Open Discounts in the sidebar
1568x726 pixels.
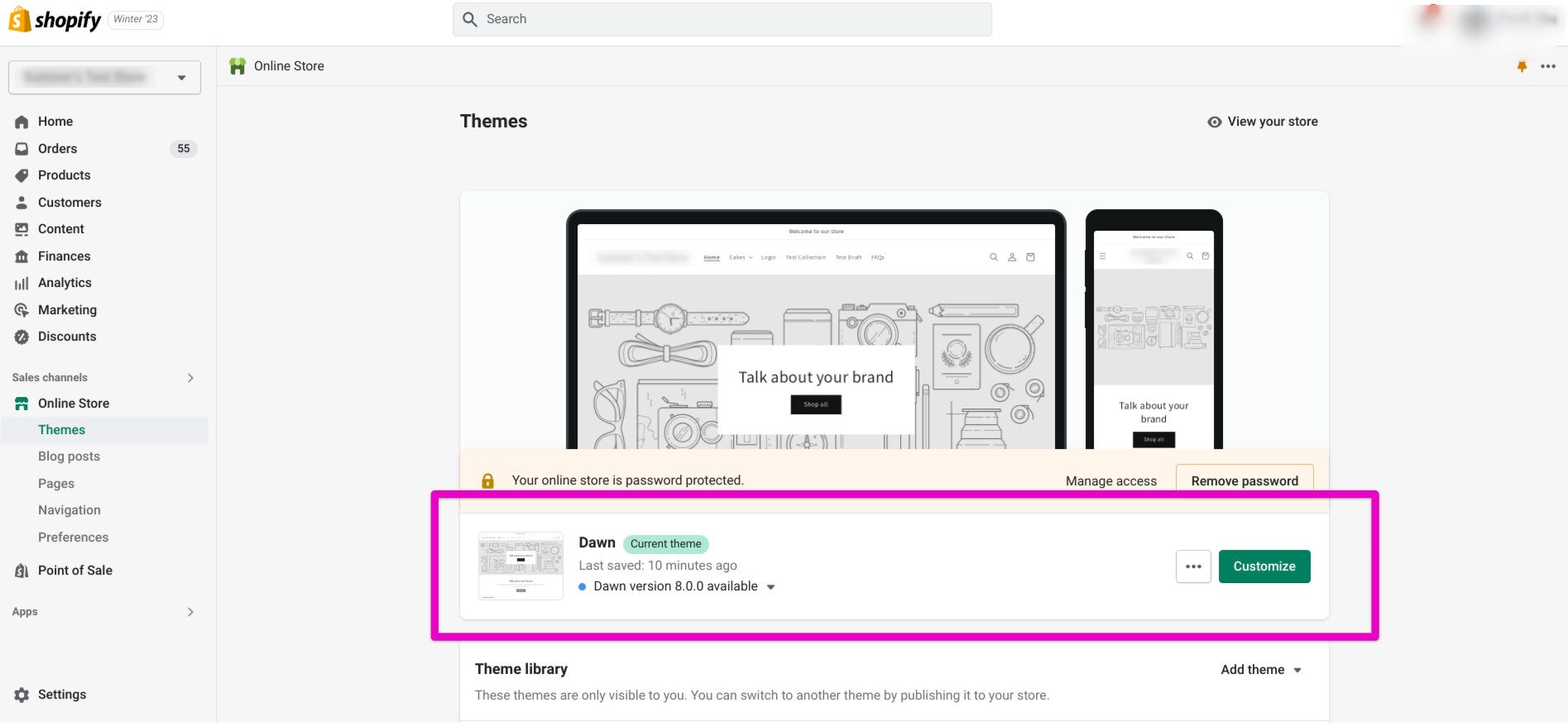pos(67,337)
